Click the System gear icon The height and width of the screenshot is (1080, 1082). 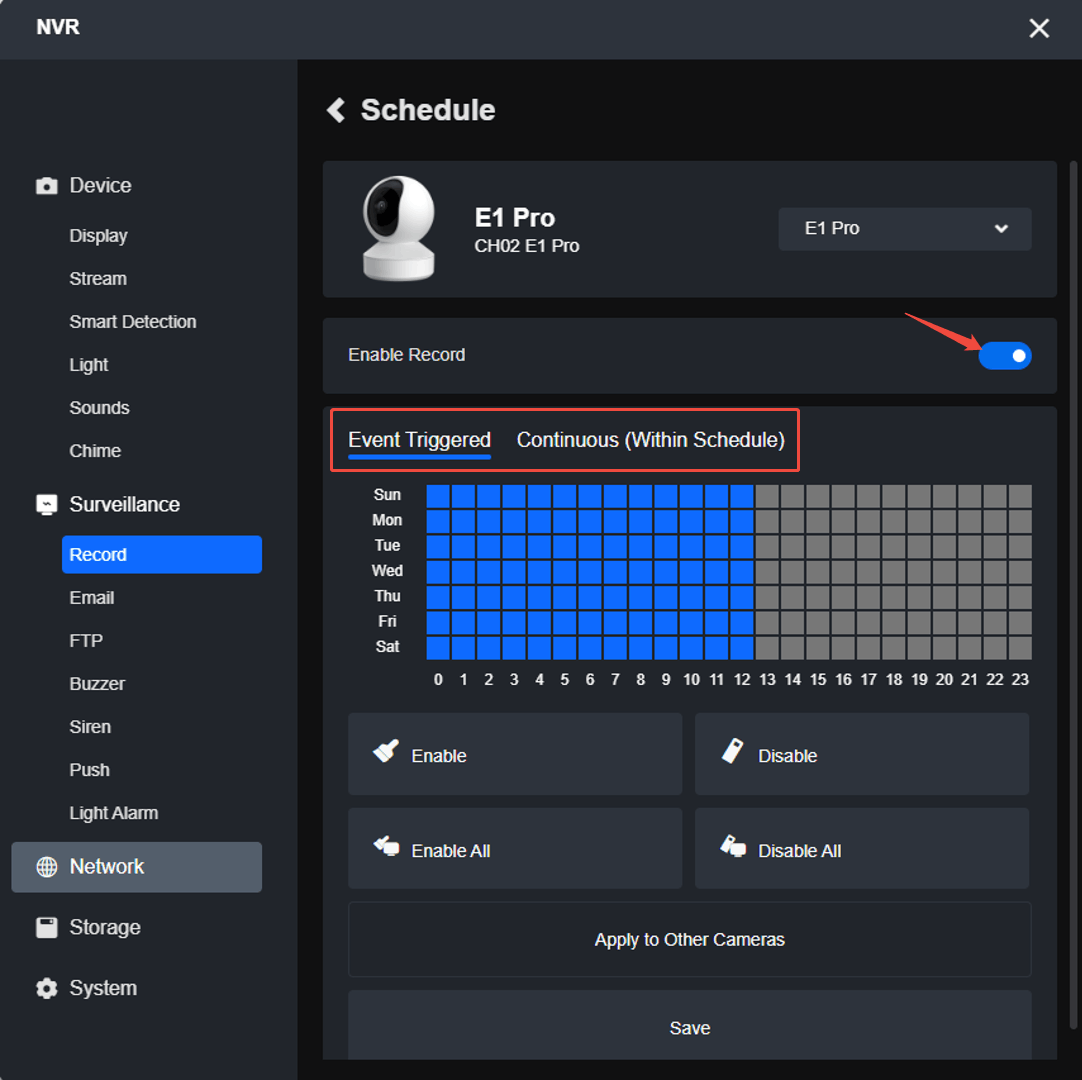click(x=46, y=988)
